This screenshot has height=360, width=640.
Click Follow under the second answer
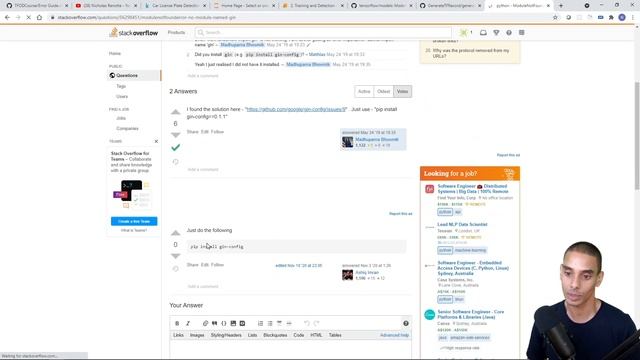pos(218,265)
